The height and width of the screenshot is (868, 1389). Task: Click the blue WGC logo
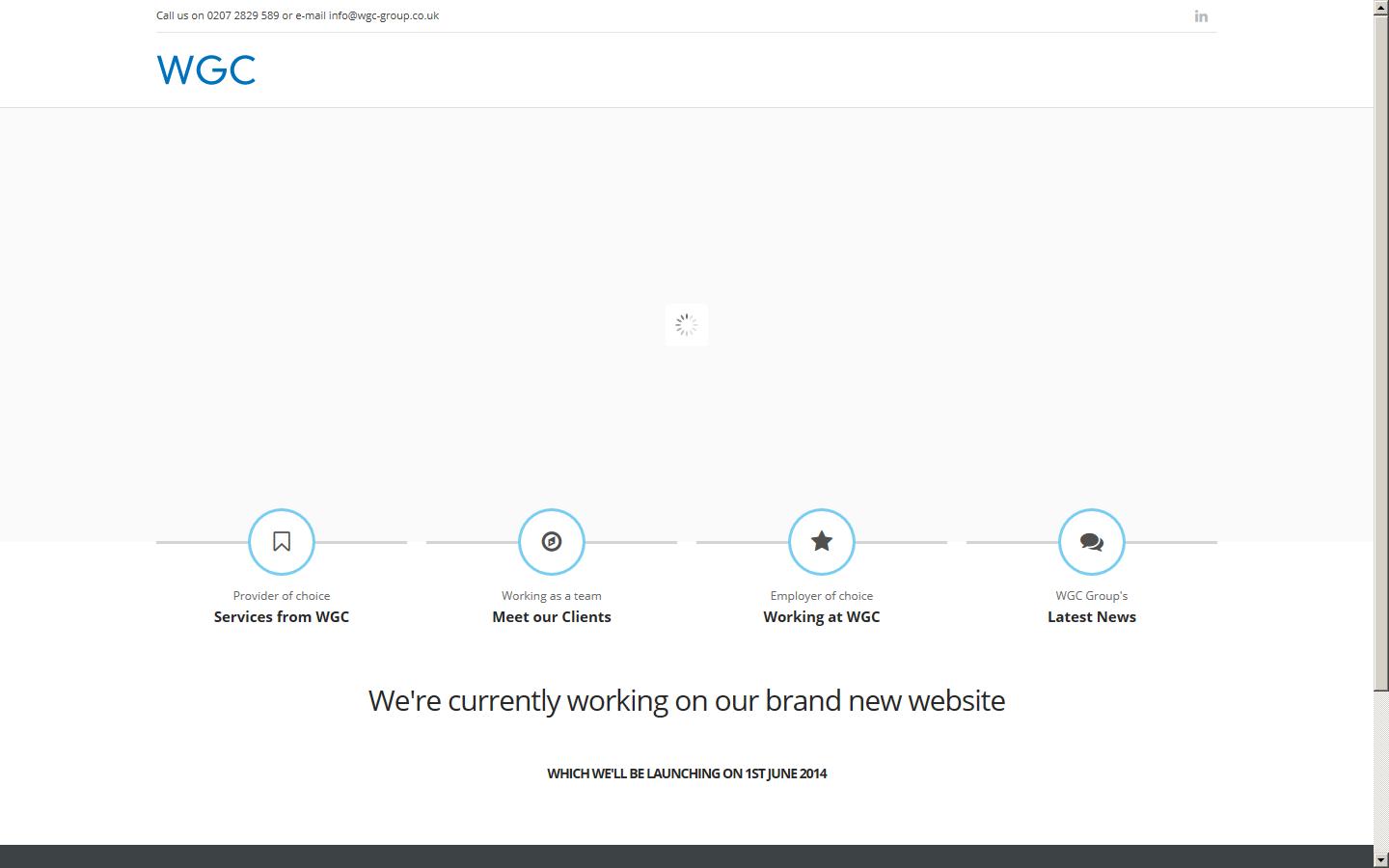205,68
